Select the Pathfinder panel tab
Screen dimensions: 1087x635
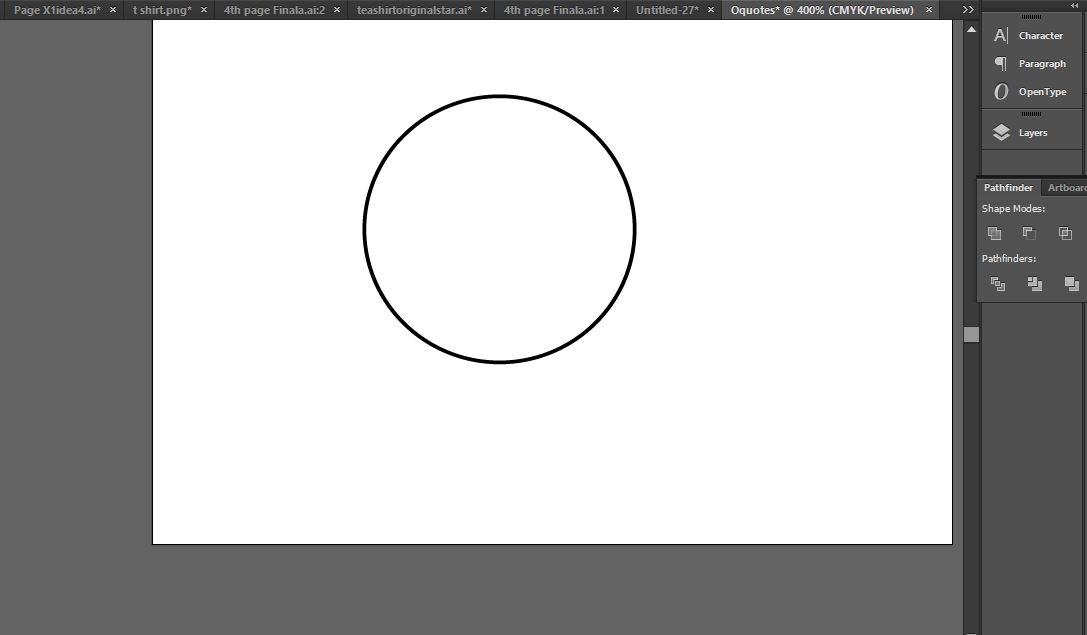click(x=1009, y=187)
